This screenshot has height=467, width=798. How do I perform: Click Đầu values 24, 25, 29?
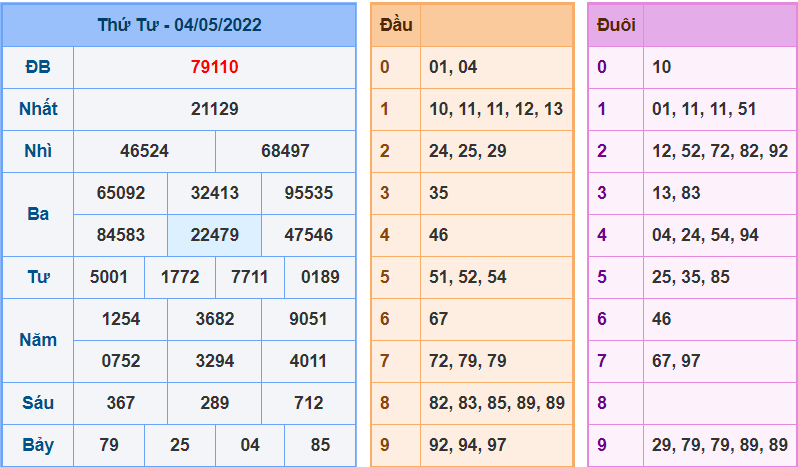pos(468,151)
